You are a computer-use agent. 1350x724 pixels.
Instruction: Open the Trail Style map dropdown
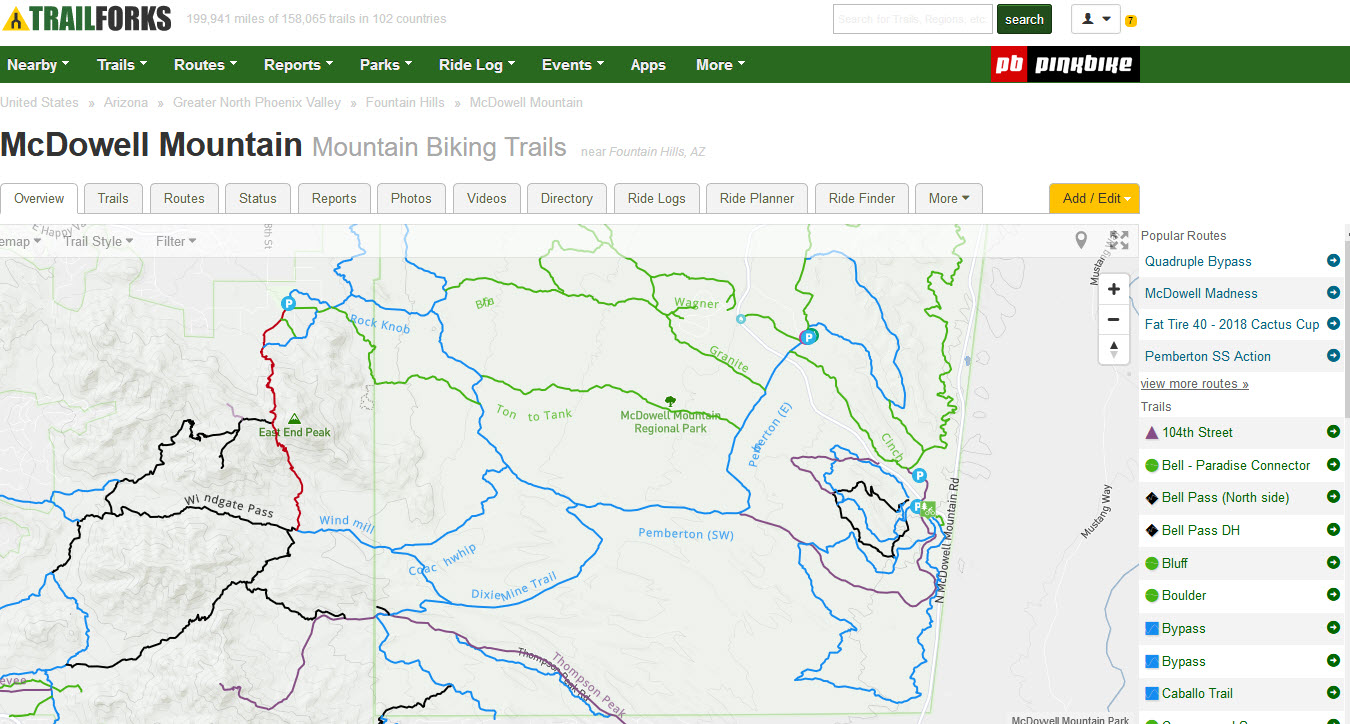tap(98, 241)
